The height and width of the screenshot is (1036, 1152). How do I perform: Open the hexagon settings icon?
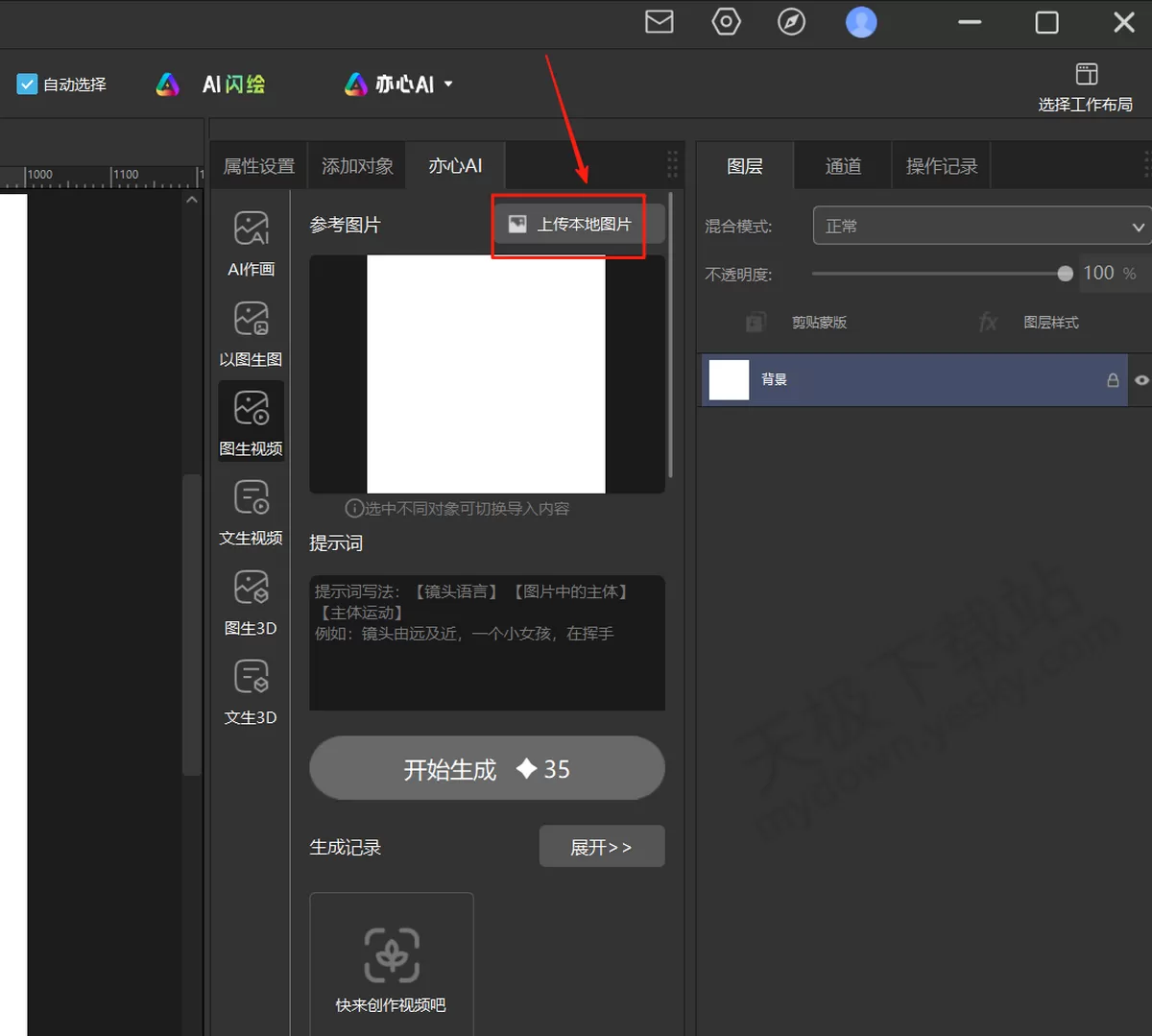[726, 21]
